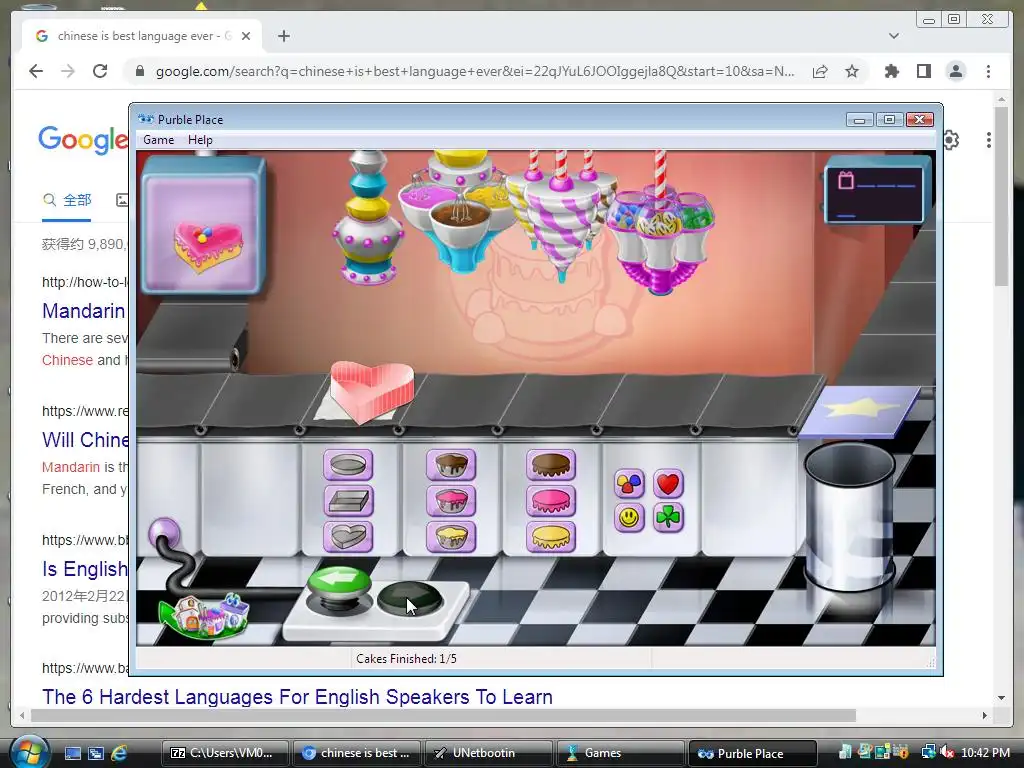Image resolution: width=1024 pixels, height=768 pixels.
Task: Open Chrome three-dot menu
Action: [988, 71]
